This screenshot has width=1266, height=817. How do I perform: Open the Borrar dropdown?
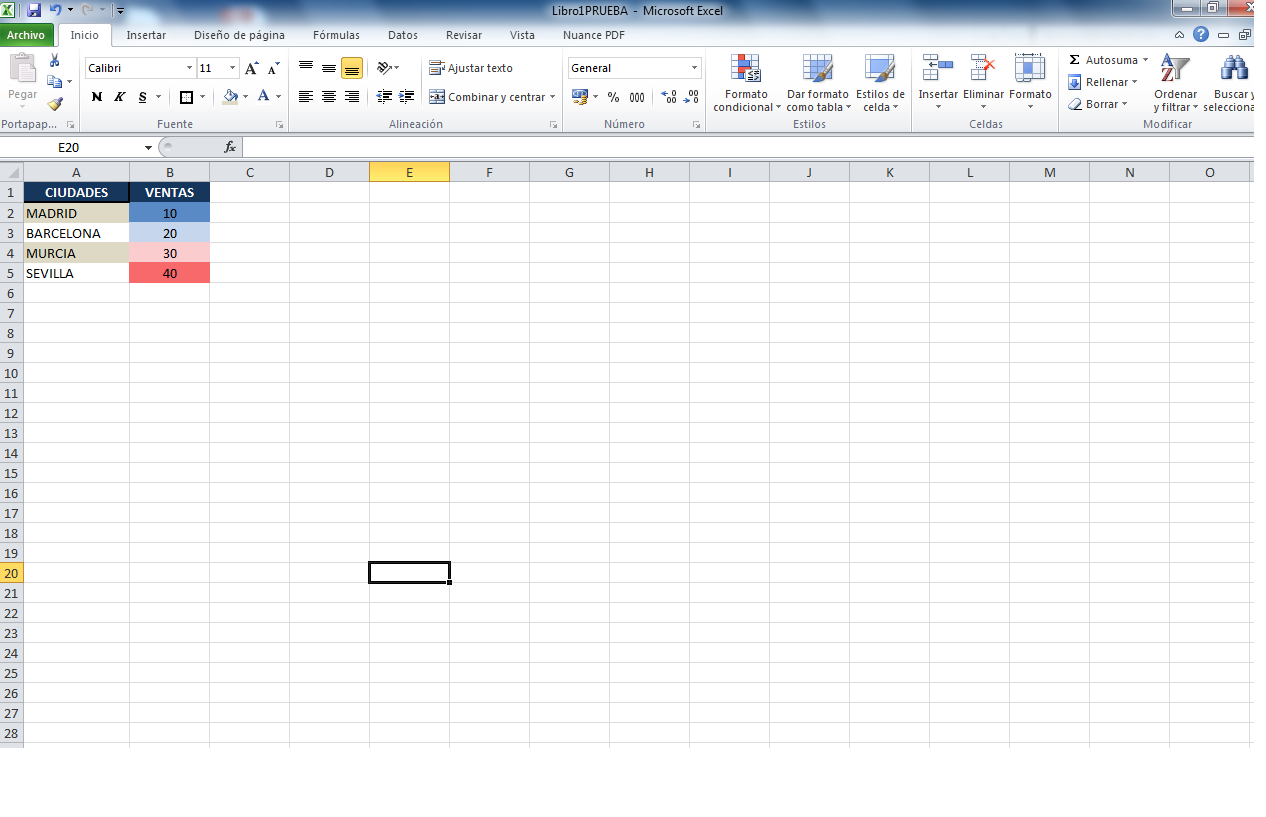click(1098, 104)
